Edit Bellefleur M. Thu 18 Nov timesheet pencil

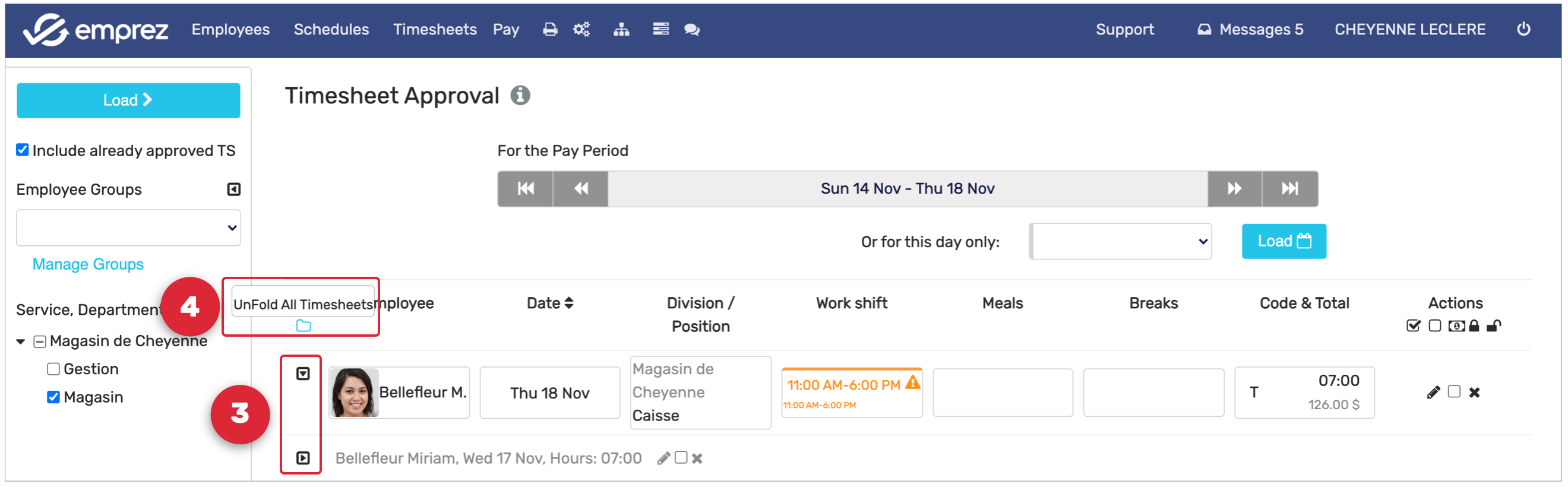pyautogui.click(x=1433, y=392)
